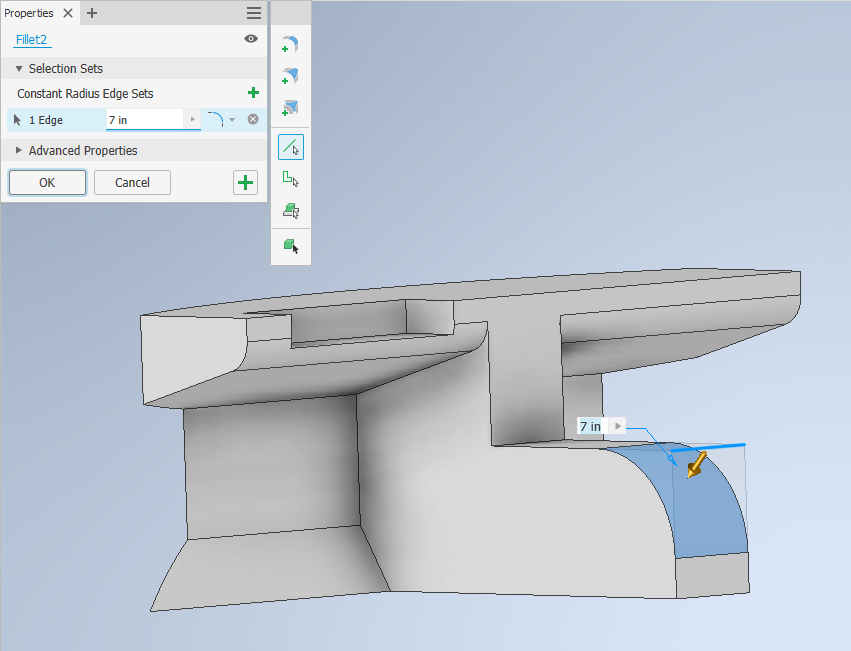Open fillet continuity type dropdown
The width and height of the screenshot is (851, 651).
tap(232, 119)
